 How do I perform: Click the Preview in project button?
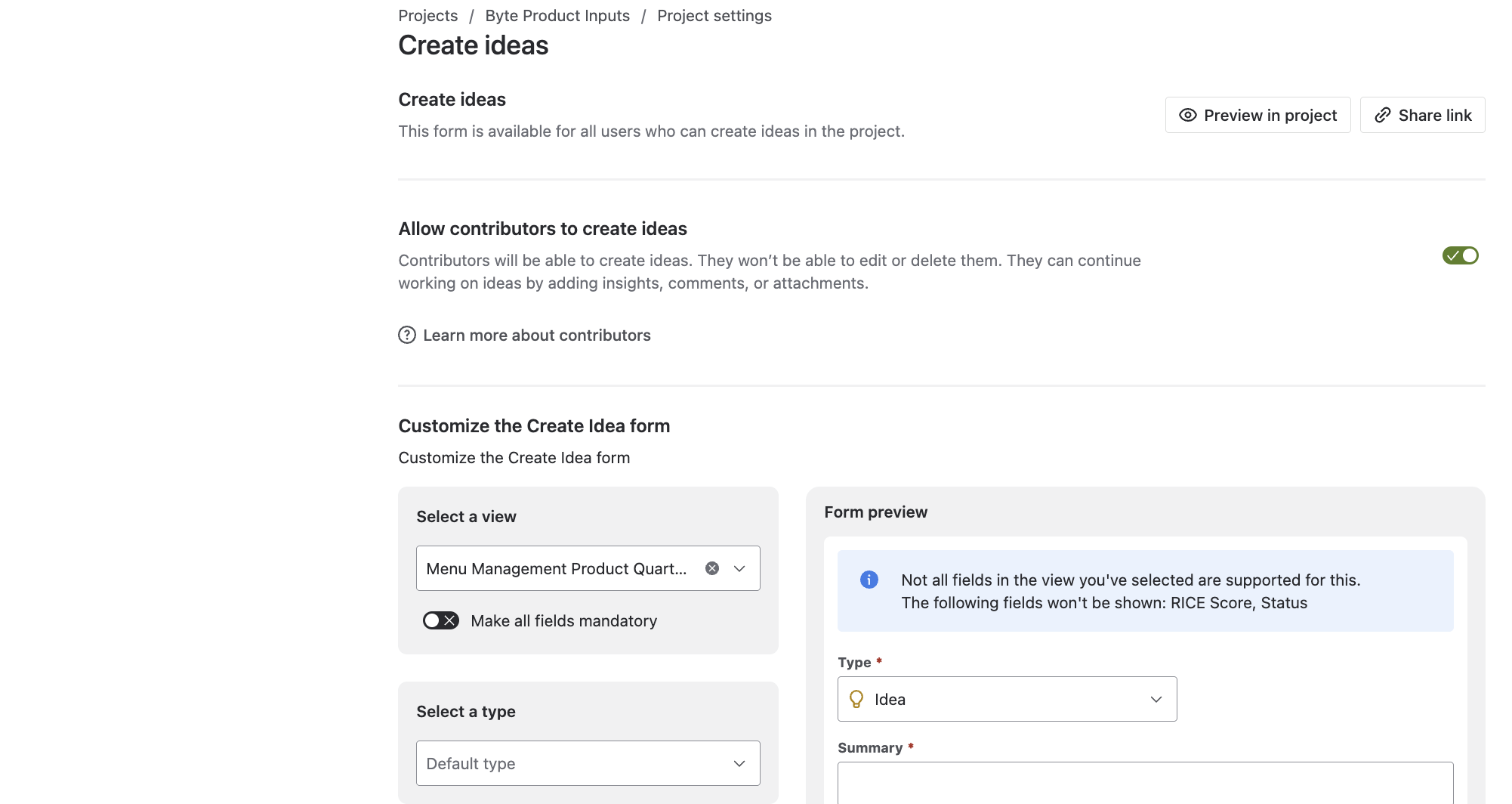click(1257, 115)
